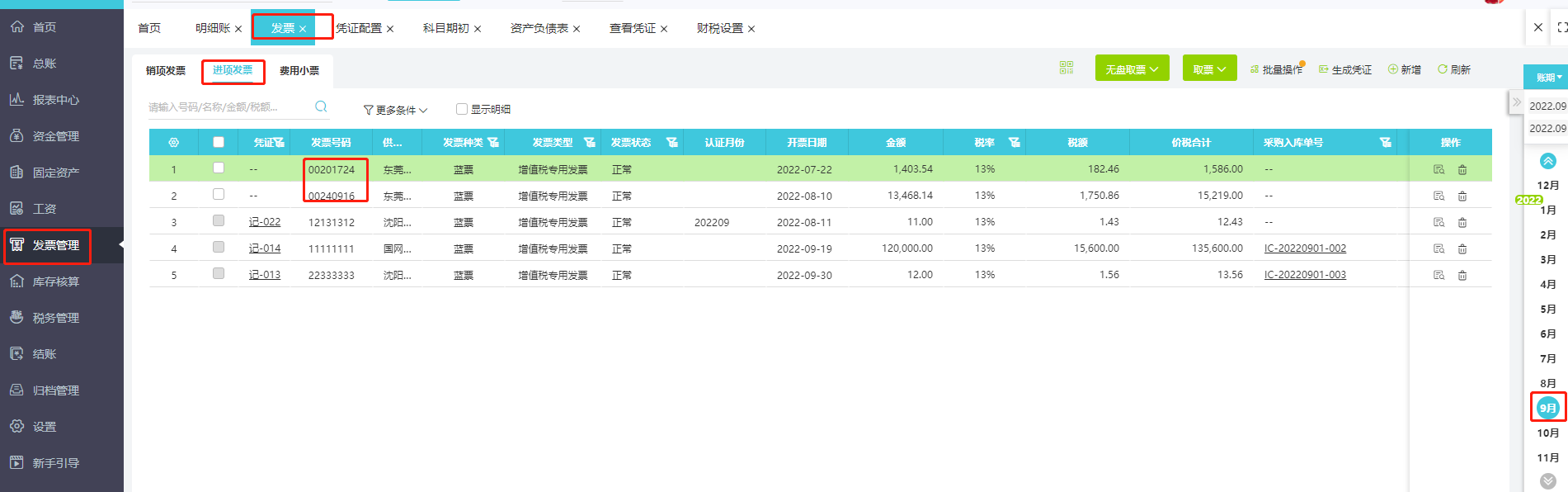Viewport: 1568px width, 492px height.
Task: View details of invoice 11111111
Action: tap(1439, 248)
